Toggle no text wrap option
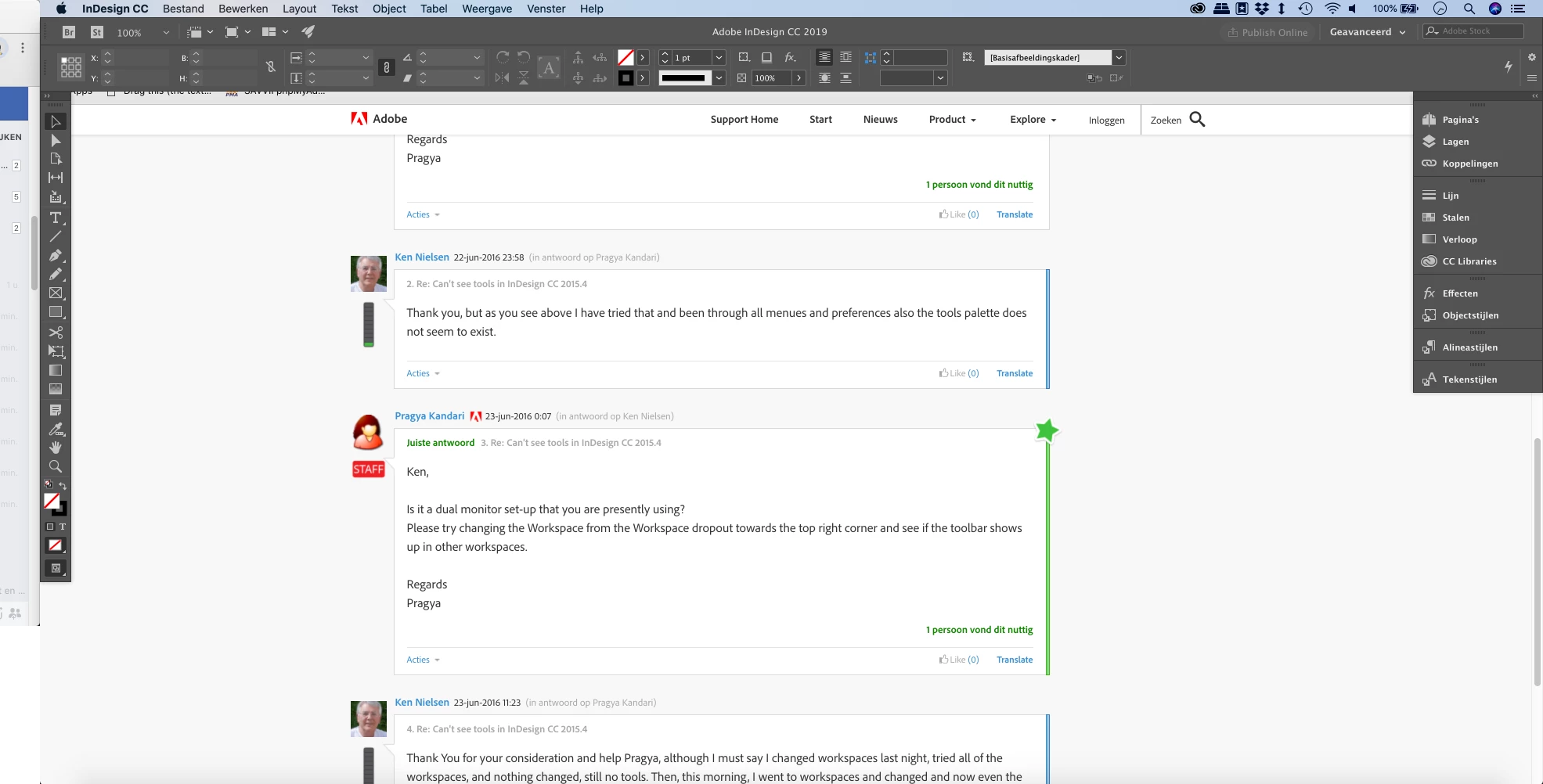1543x784 pixels. 824,57
